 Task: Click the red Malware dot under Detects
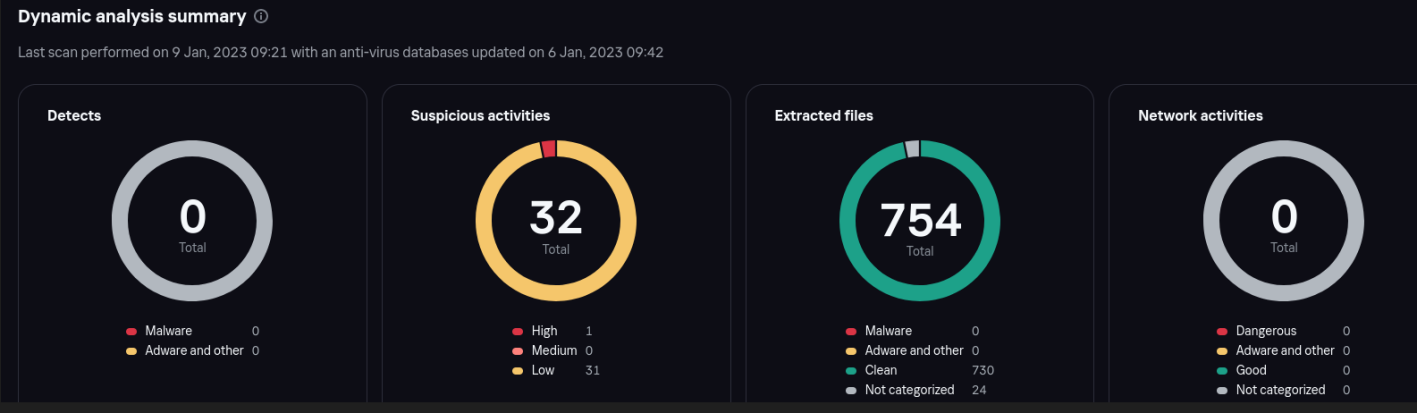point(131,331)
